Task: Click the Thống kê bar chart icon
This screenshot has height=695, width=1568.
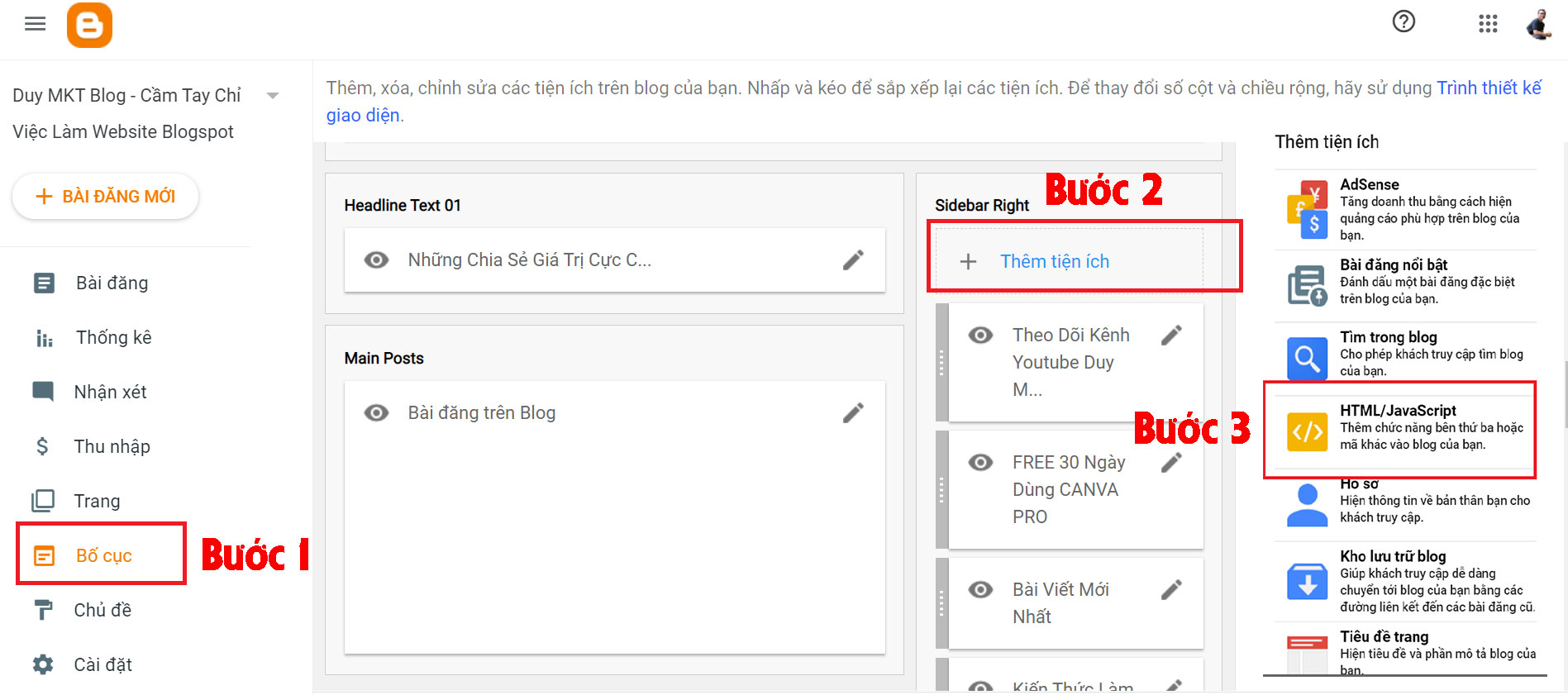Action: pos(44,338)
